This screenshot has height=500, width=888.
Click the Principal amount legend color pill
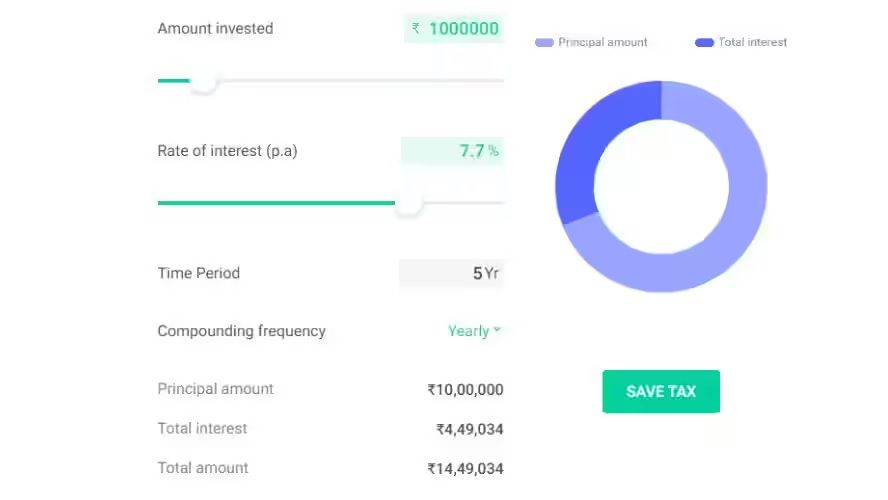click(x=544, y=42)
